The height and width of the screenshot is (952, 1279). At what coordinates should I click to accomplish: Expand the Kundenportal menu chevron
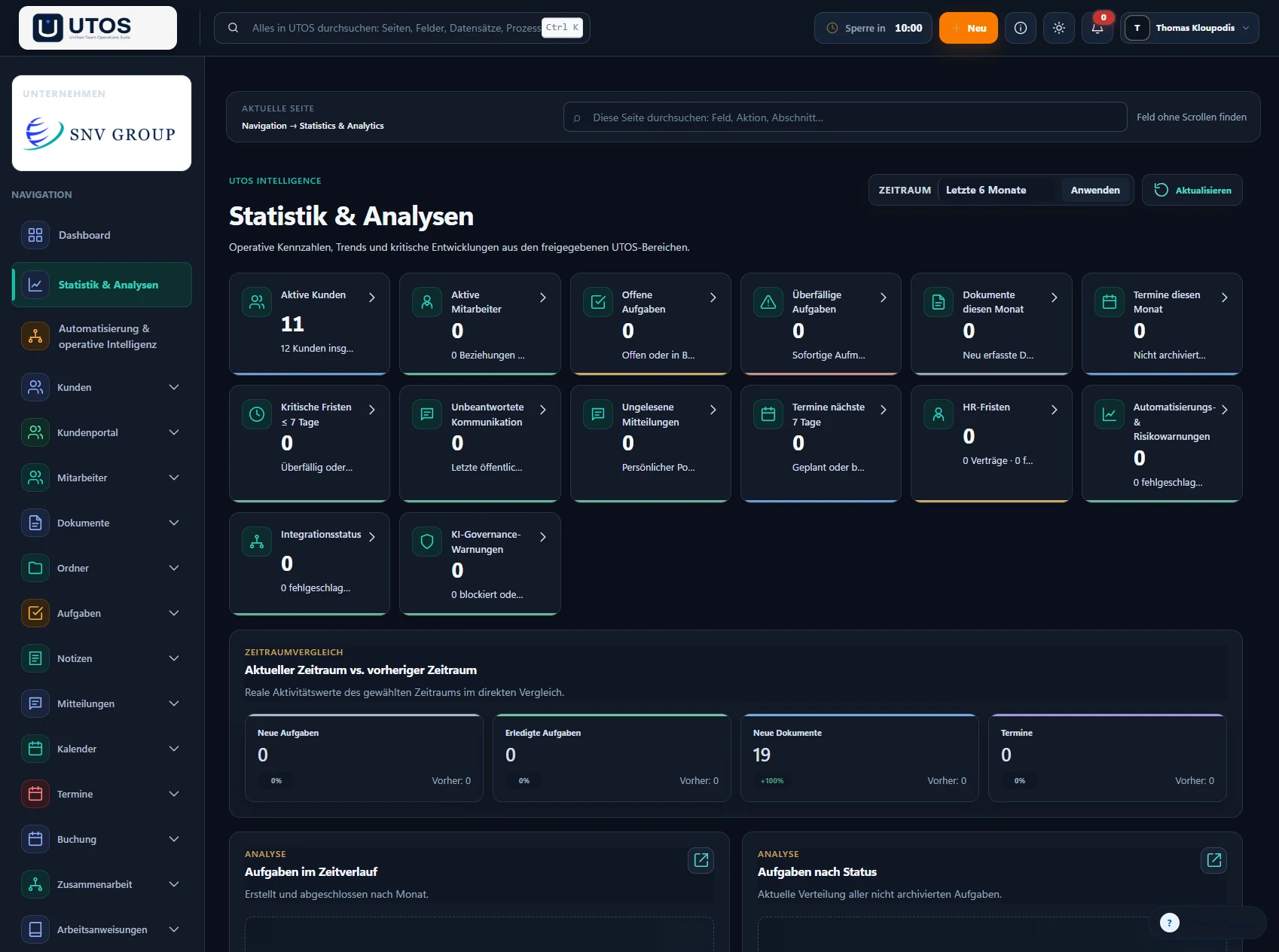pyautogui.click(x=174, y=432)
